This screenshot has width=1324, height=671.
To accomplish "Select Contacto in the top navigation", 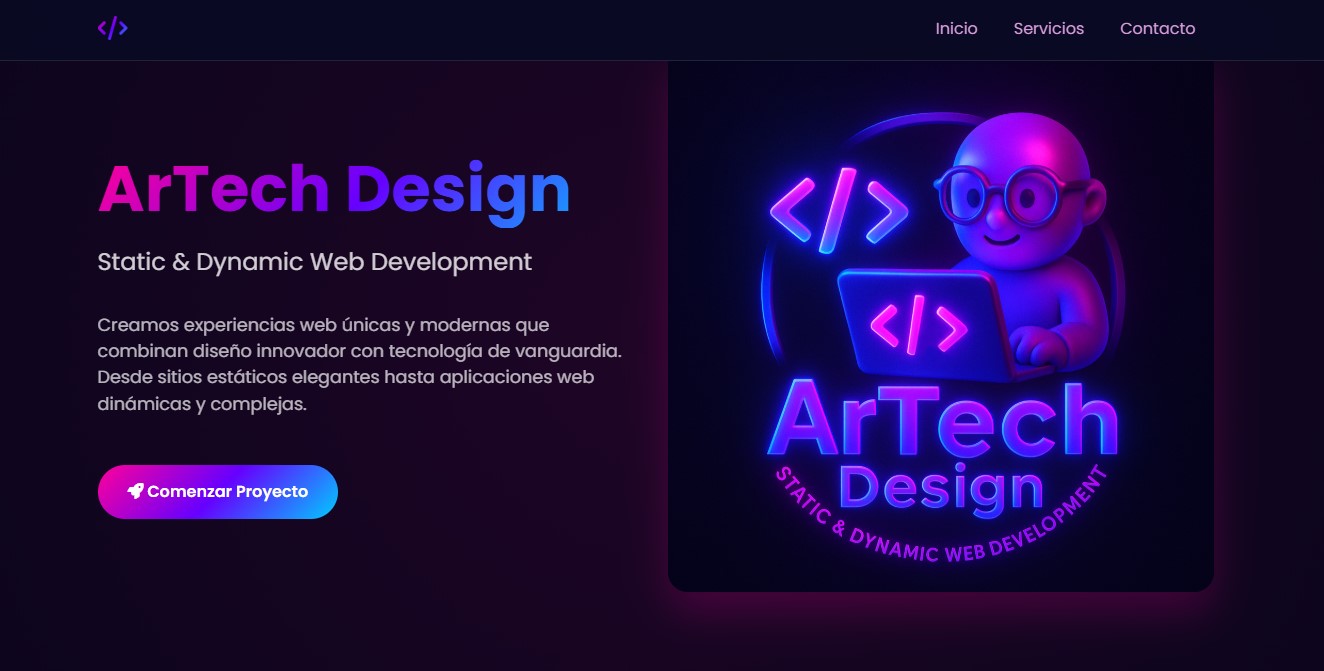I will [x=1157, y=28].
